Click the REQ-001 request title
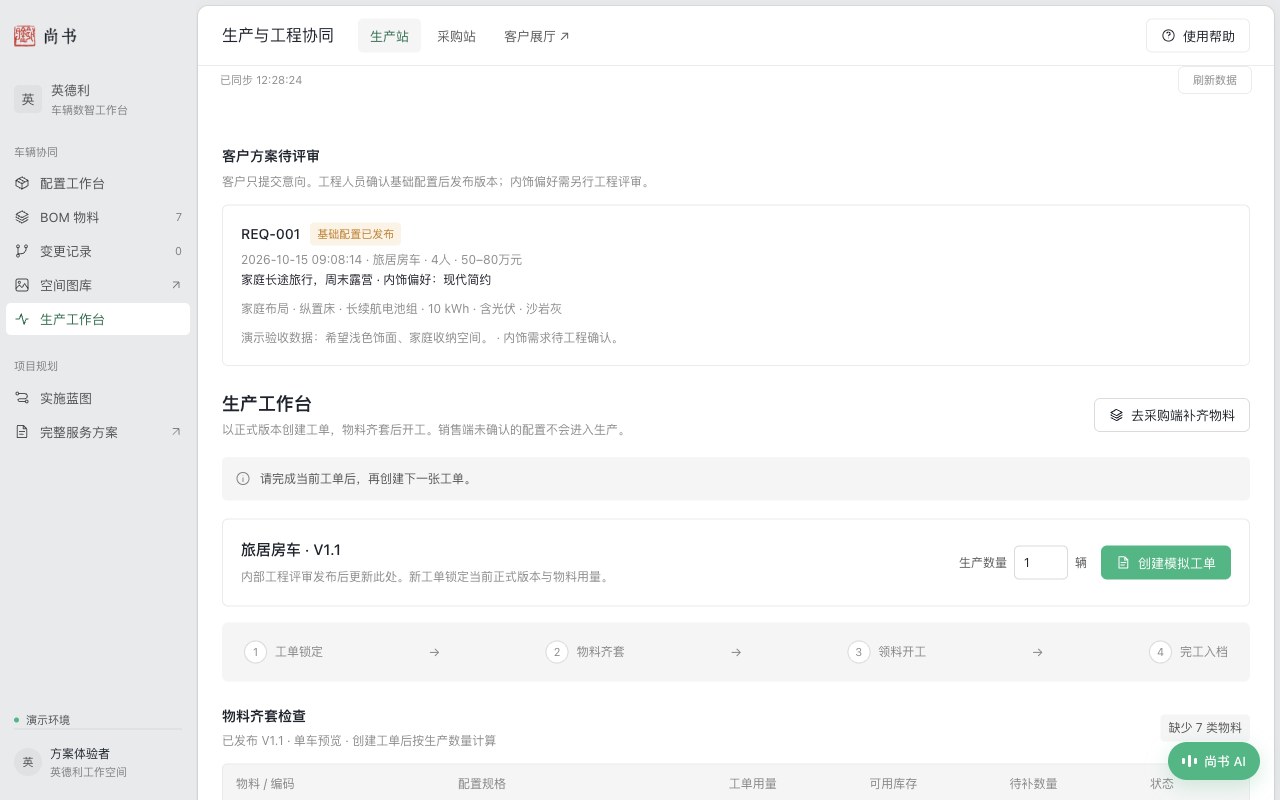Screen dimensions: 1280x800 pyautogui.click(x=271, y=234)
